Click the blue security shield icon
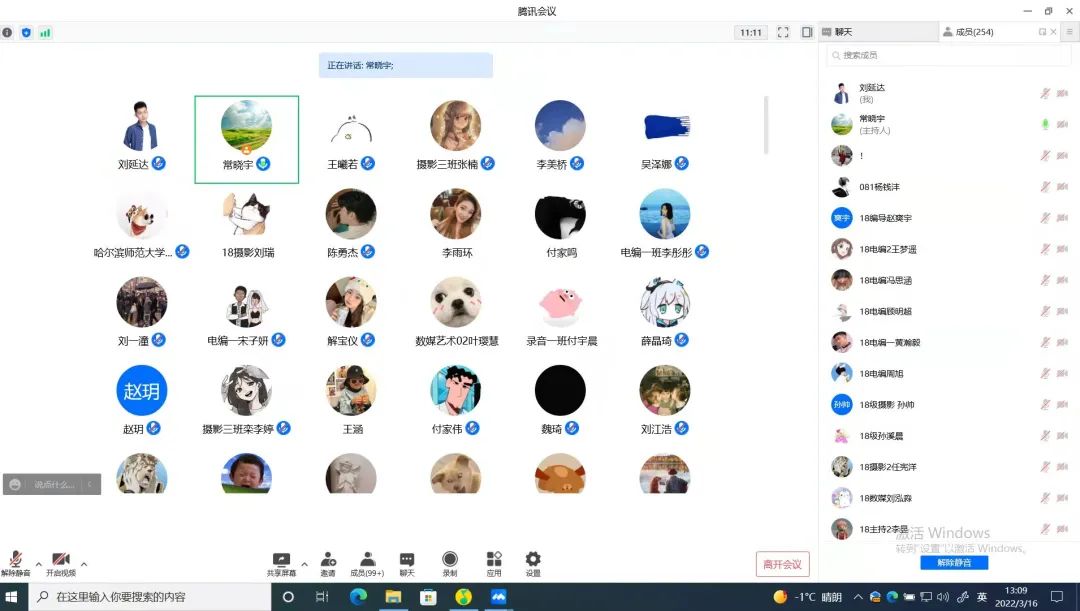The image size is (1080, 611). (x=26, y=32)
